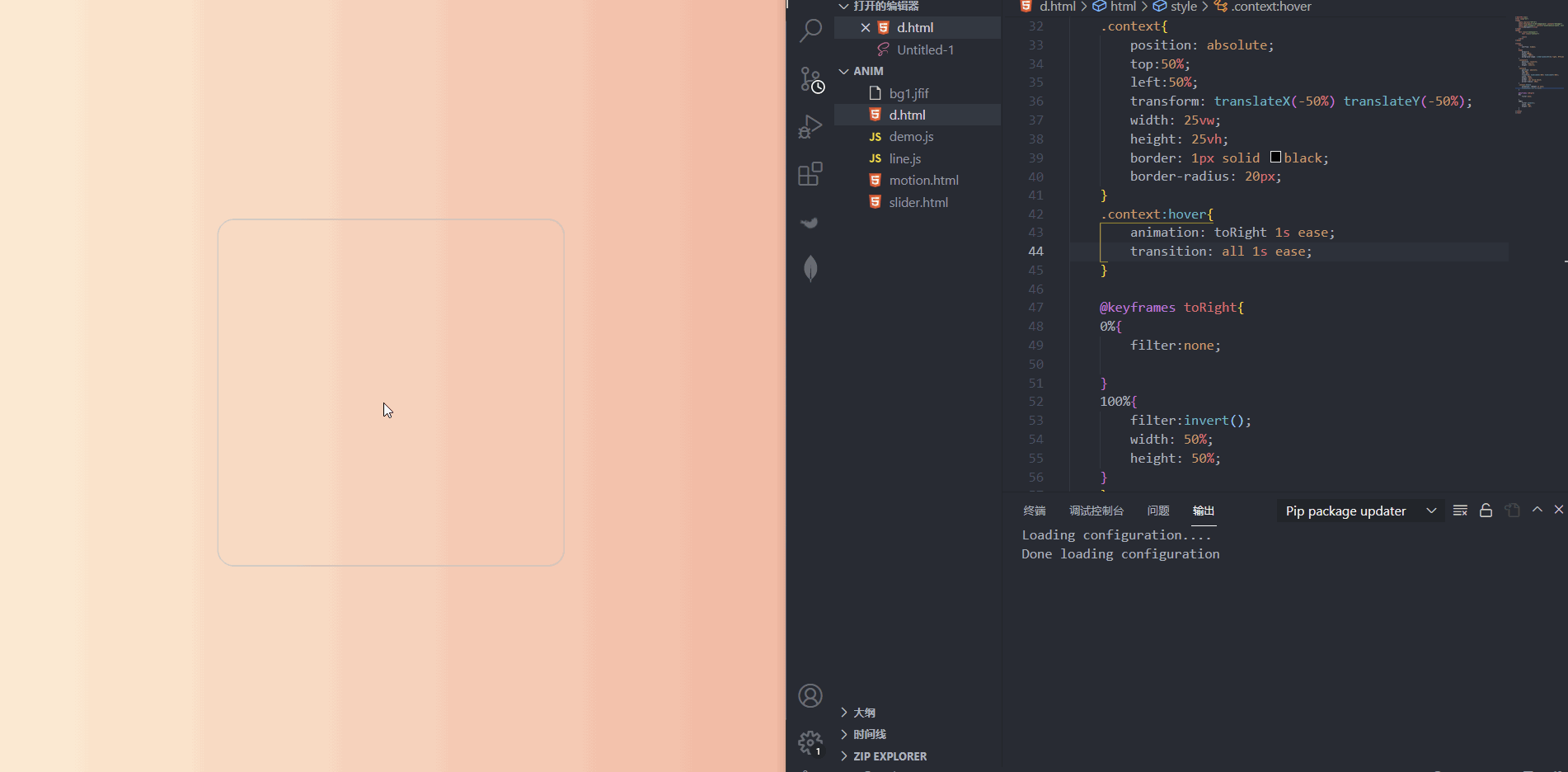Click the rounded box in the browser preview
Viewport: 1568px width, 772px height.
point(391,393)
